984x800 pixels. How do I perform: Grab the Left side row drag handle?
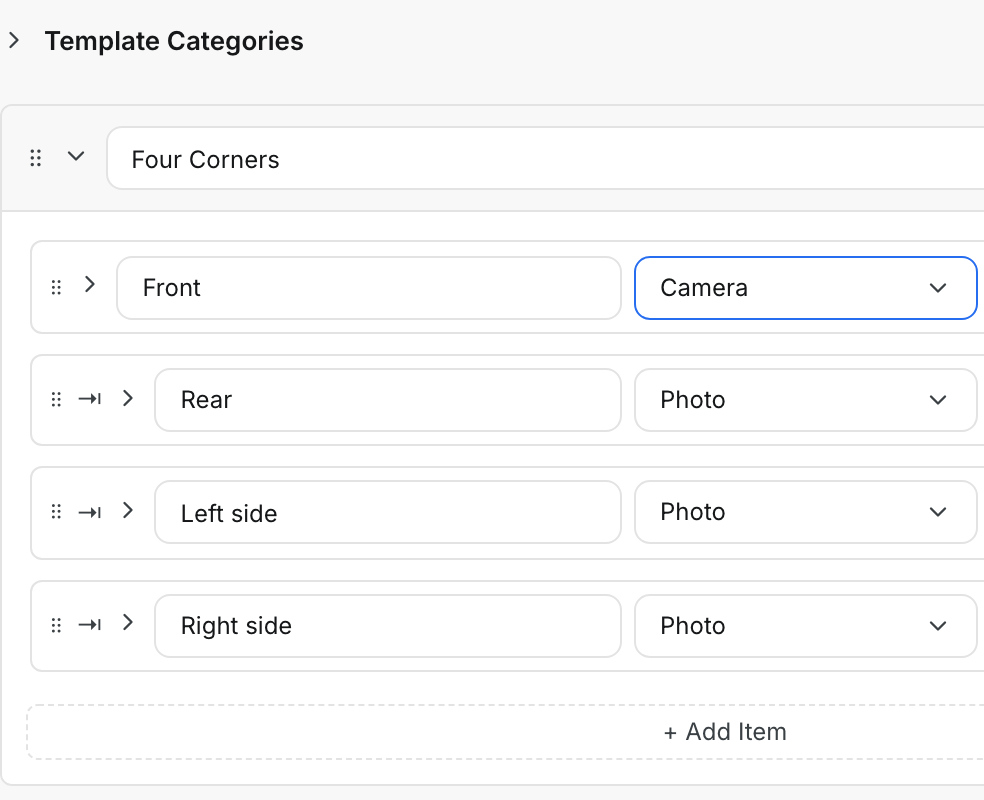coord(56,512)
